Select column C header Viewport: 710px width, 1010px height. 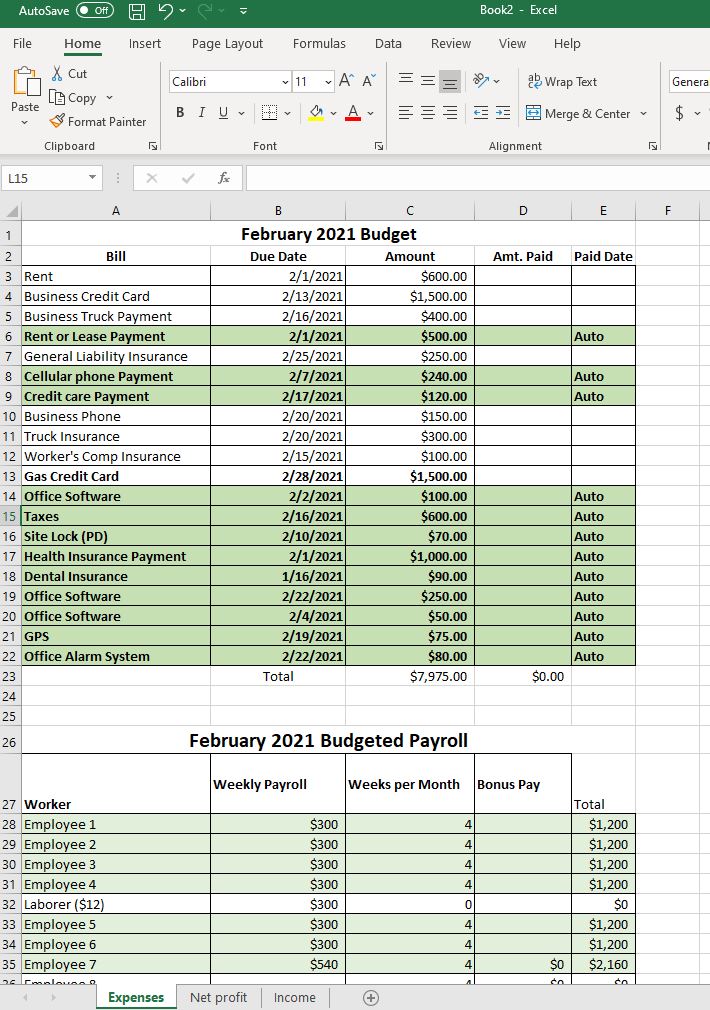pos(410,211)
